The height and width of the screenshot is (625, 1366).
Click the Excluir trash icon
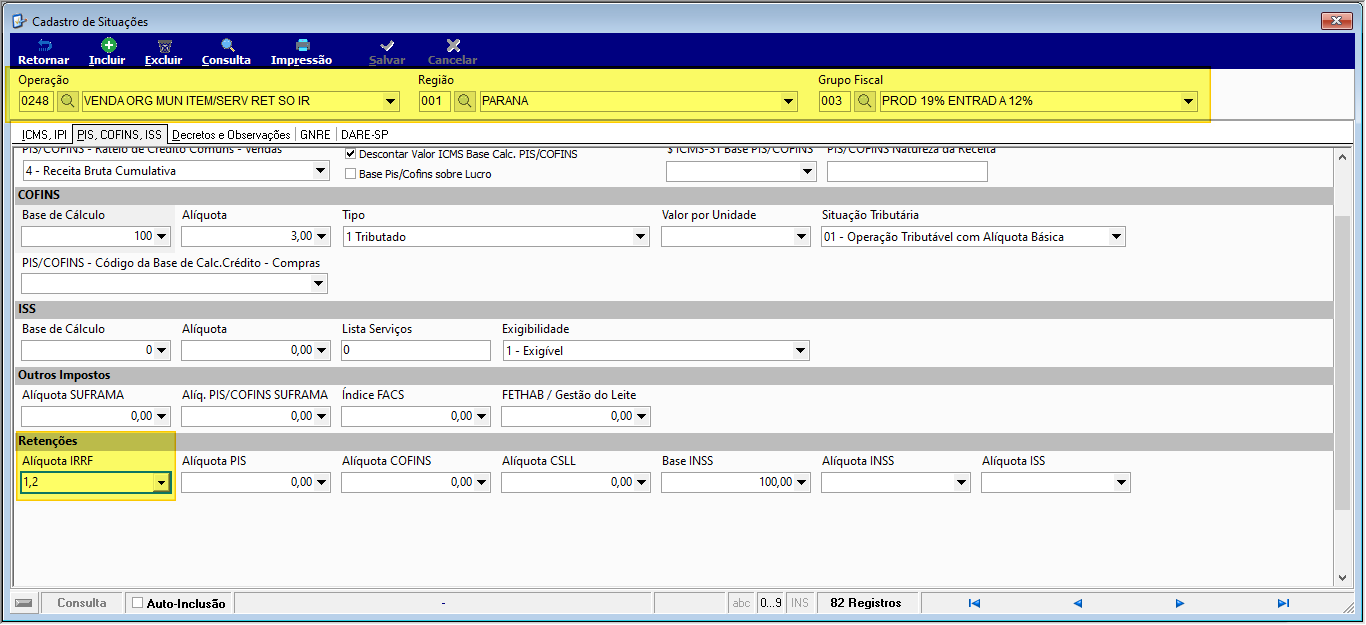click(x=164, y=45)
